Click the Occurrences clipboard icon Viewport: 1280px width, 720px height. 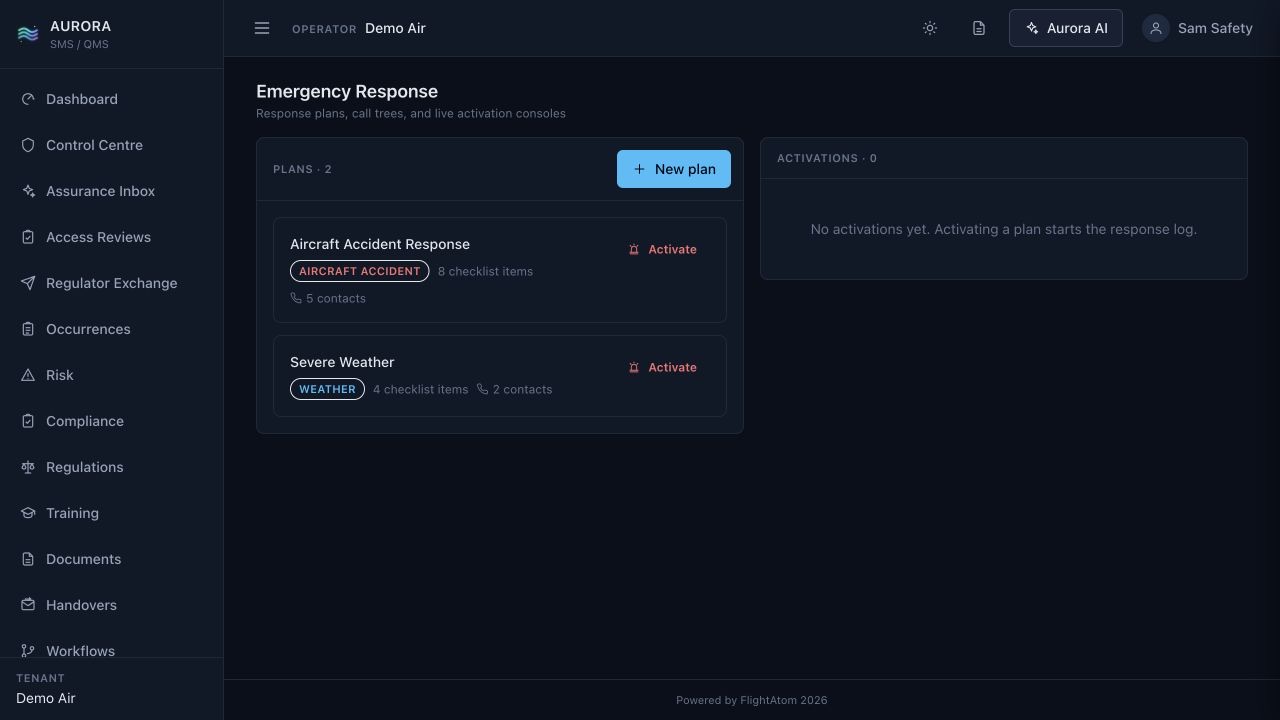[x=28, y=329]
